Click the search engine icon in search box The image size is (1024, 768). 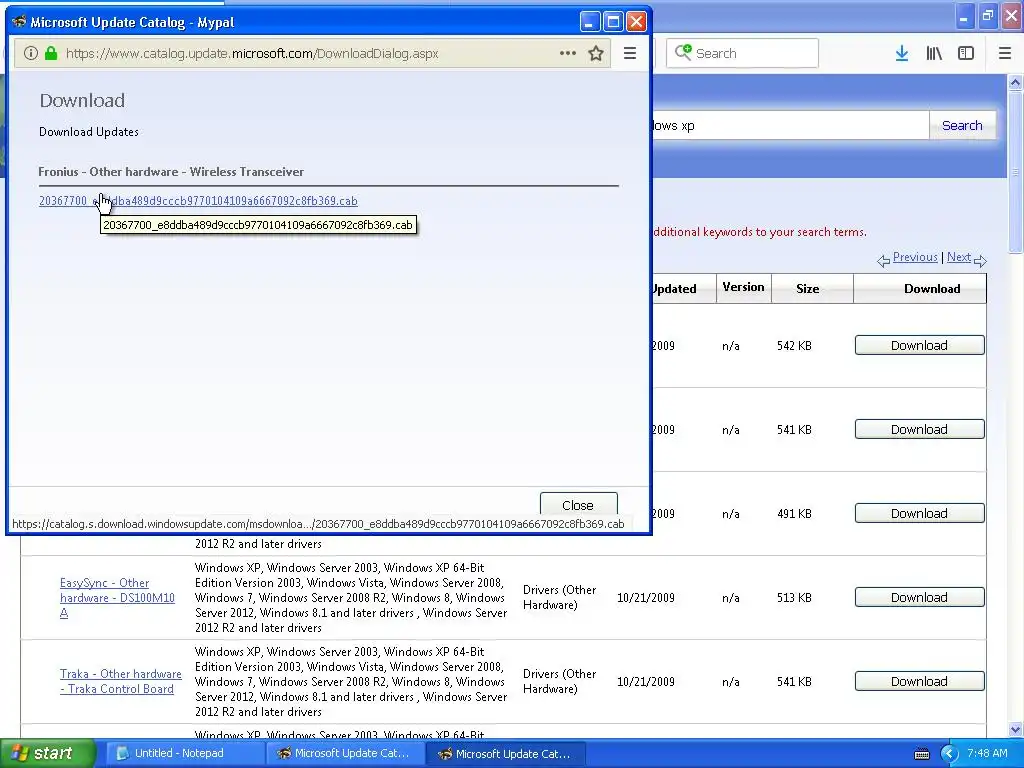click(683, 52)
